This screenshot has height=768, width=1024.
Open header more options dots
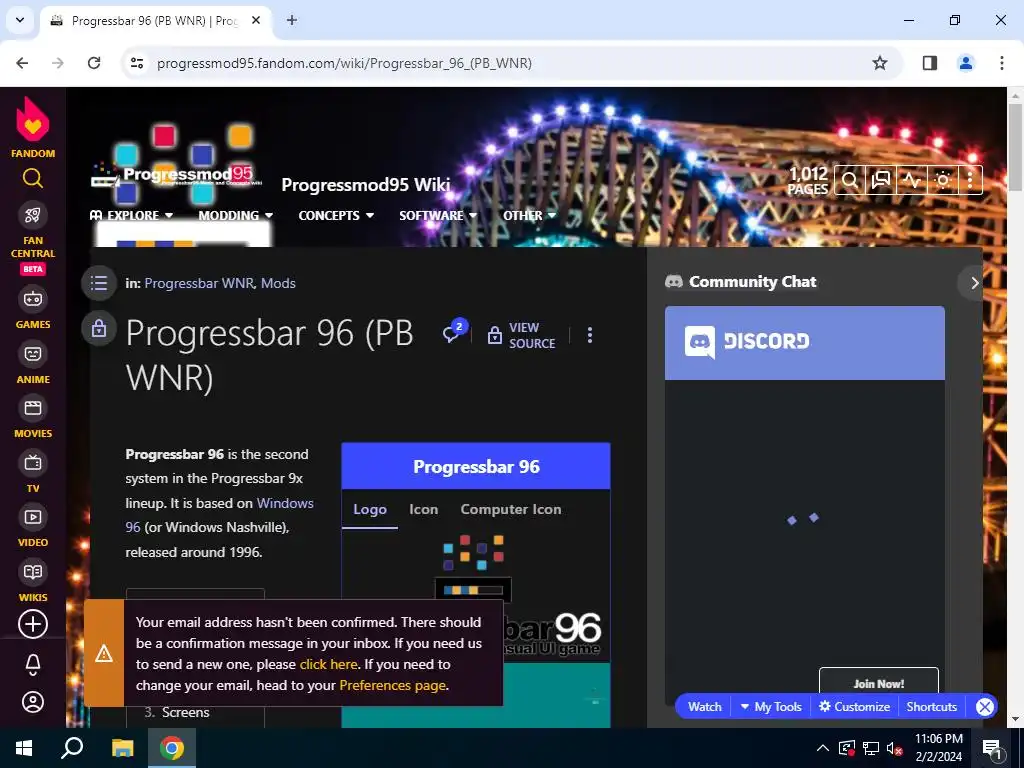point(970,180)
